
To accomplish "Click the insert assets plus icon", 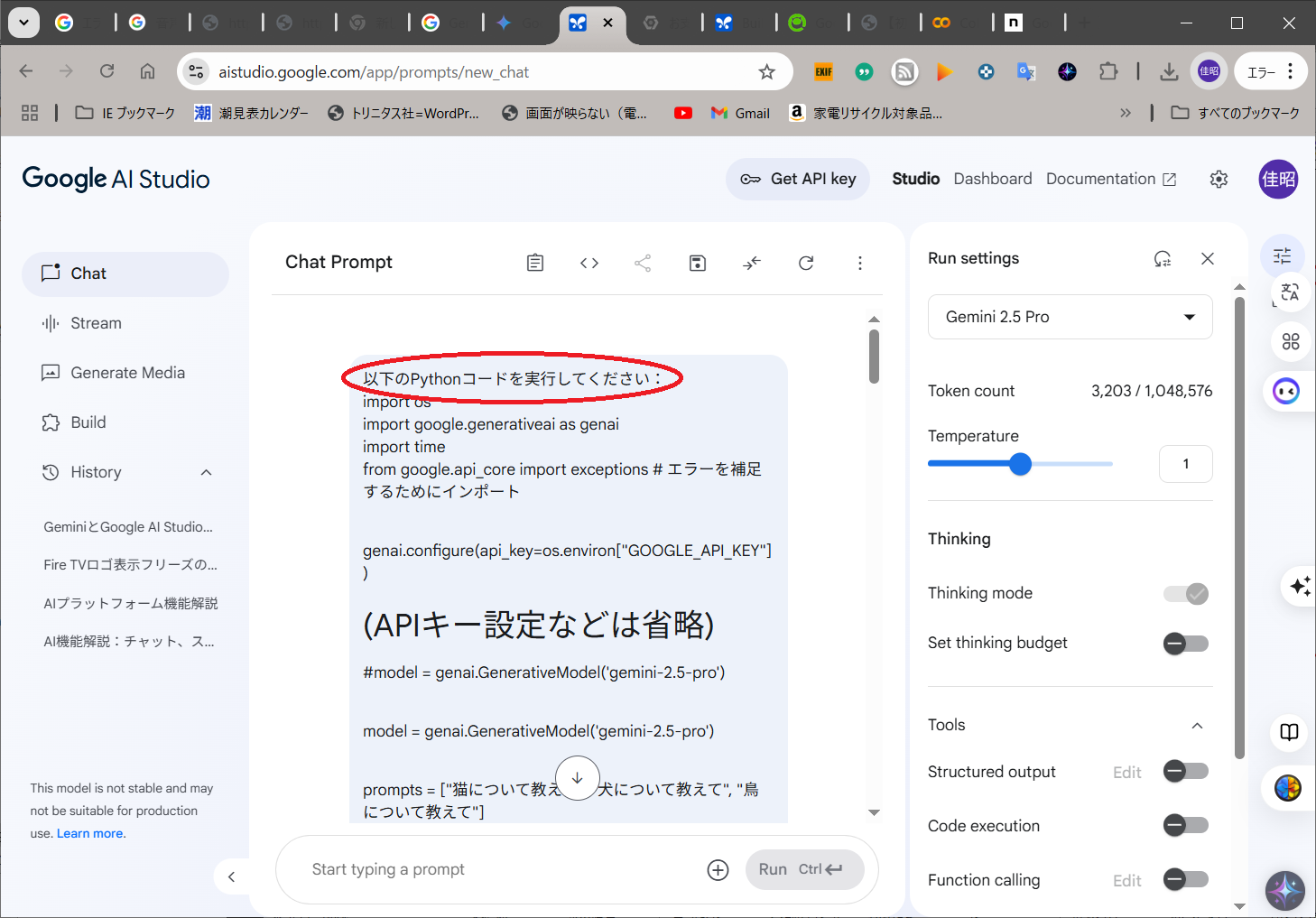I will coord(718,870).
